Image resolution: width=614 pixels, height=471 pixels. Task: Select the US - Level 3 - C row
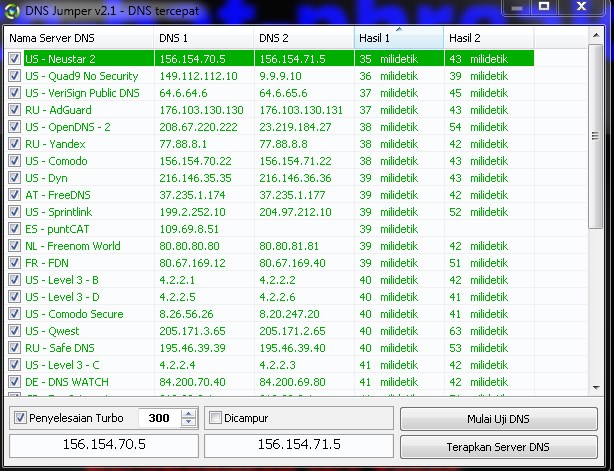(x=269, y=365)
